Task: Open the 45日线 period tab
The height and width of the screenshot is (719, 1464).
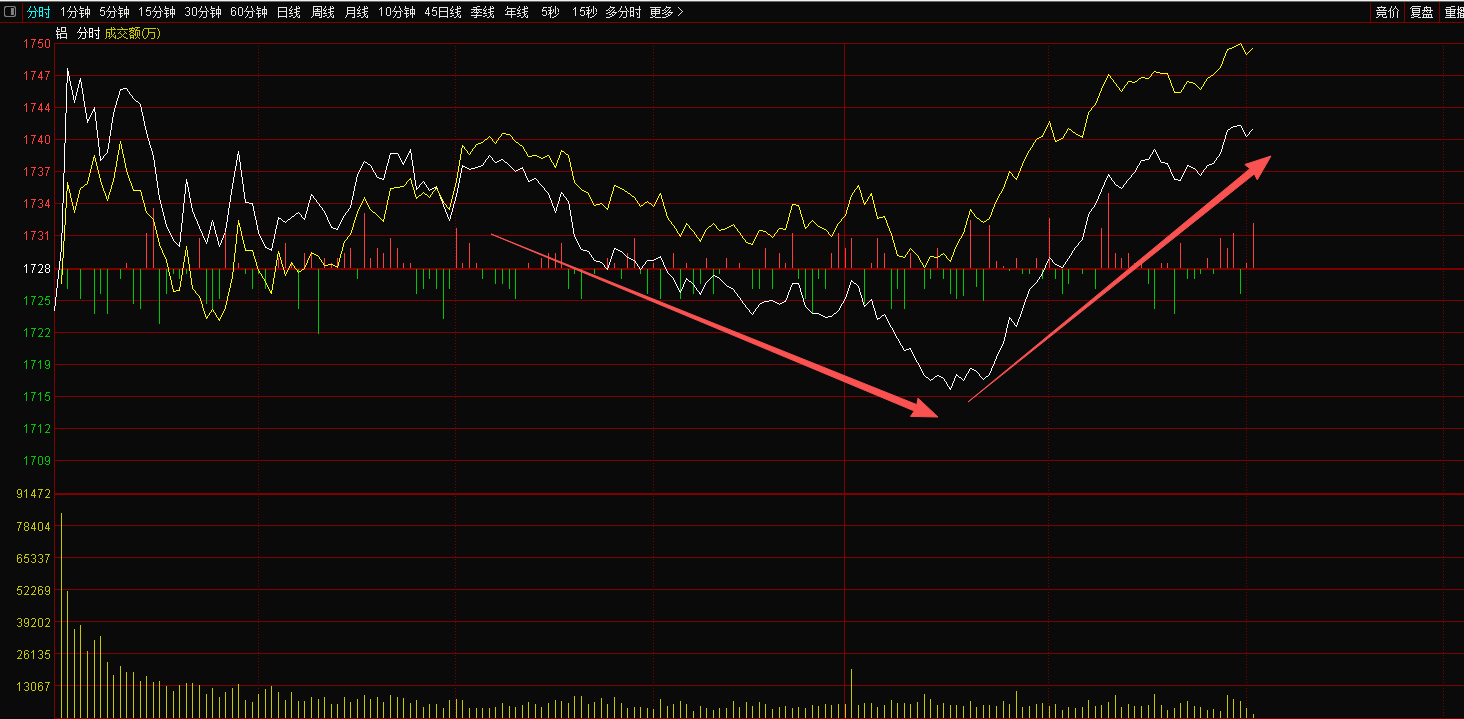Action: tap(442, 12)
